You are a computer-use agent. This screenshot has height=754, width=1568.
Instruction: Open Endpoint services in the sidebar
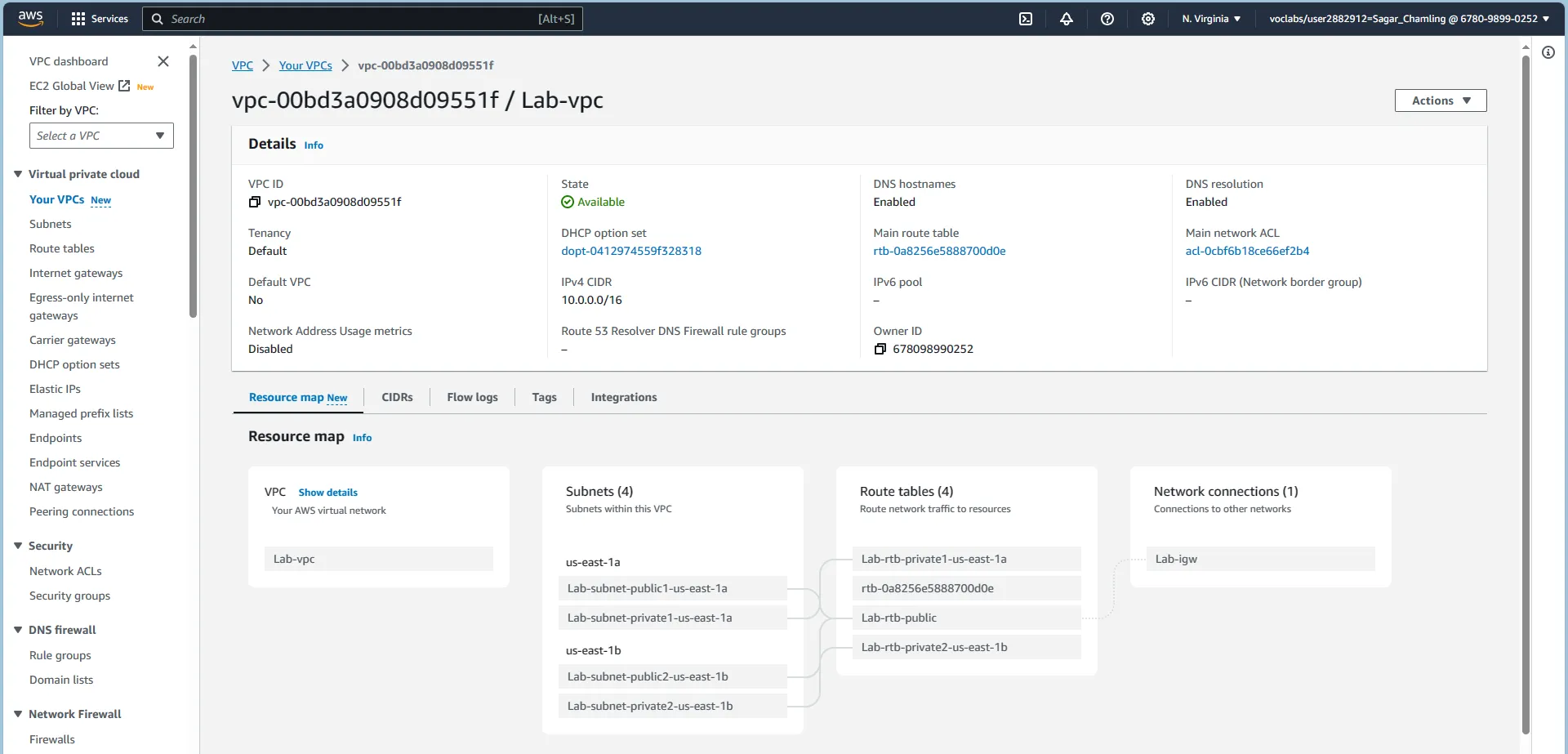tap(75, 462)
